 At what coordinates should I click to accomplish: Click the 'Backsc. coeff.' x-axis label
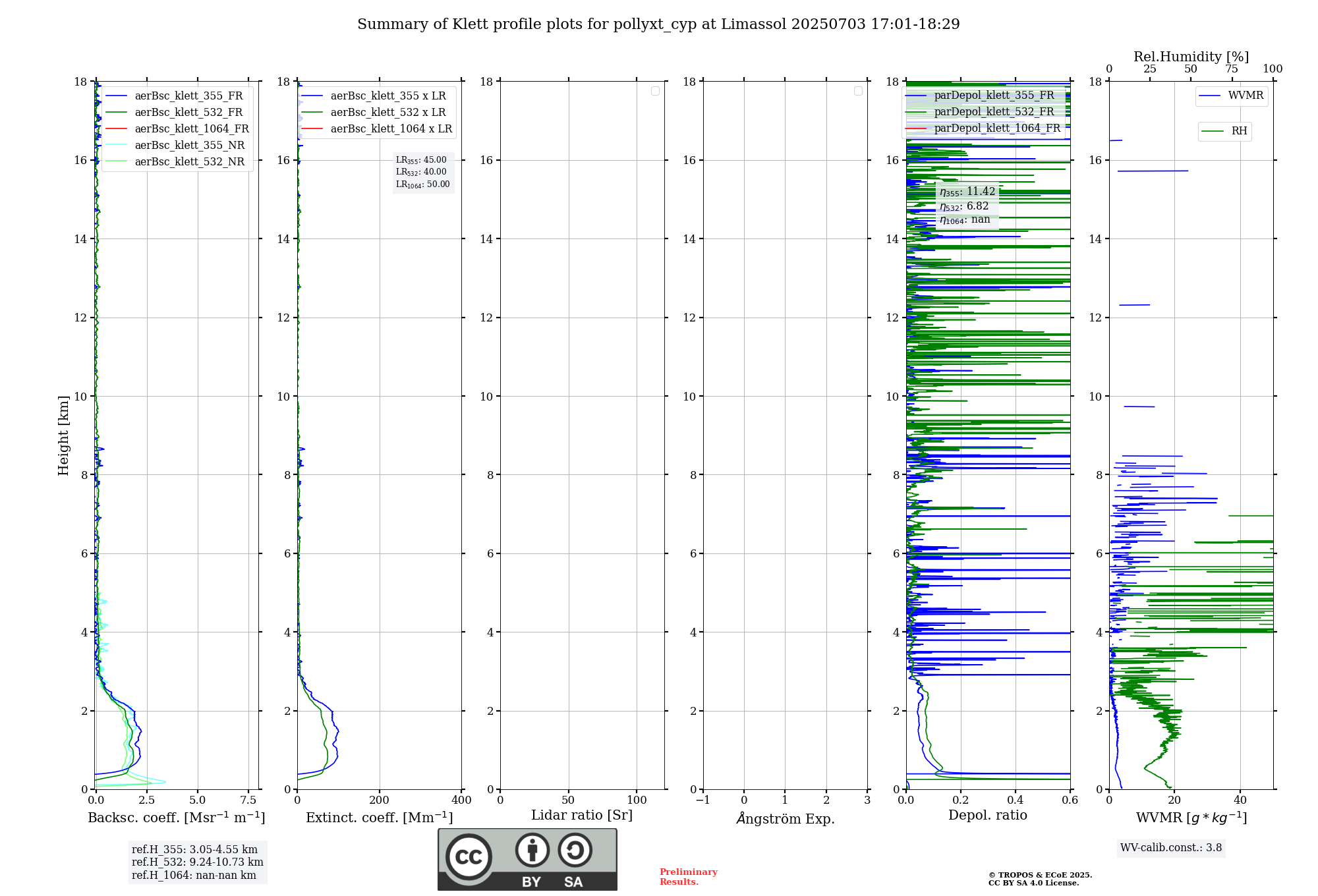point(177,818)
